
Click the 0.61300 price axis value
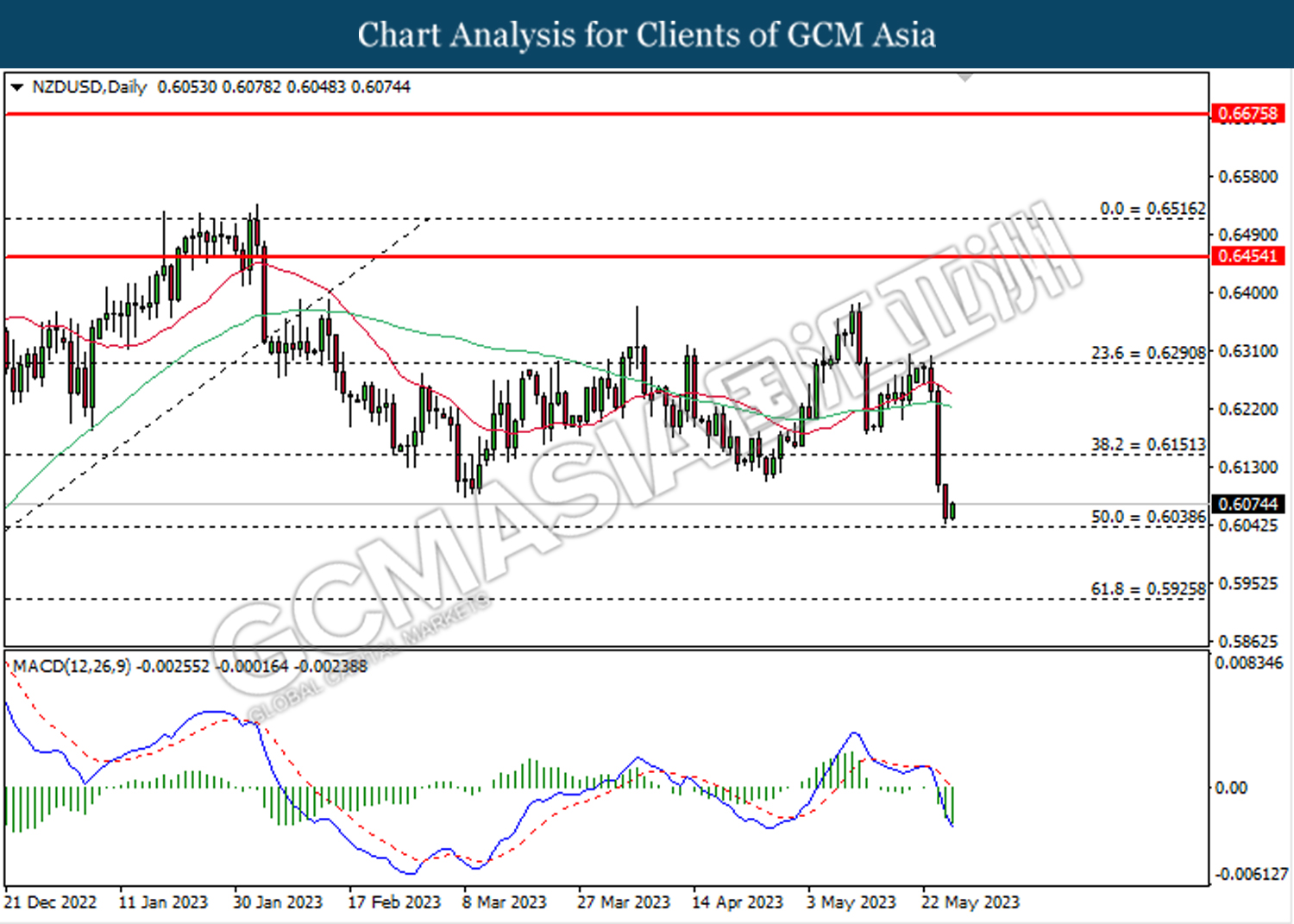click(1247, 467)
